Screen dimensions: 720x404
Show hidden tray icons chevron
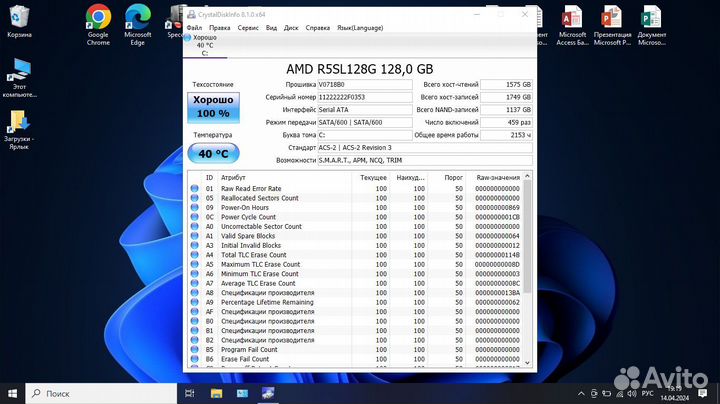click(x=581, y=393)
